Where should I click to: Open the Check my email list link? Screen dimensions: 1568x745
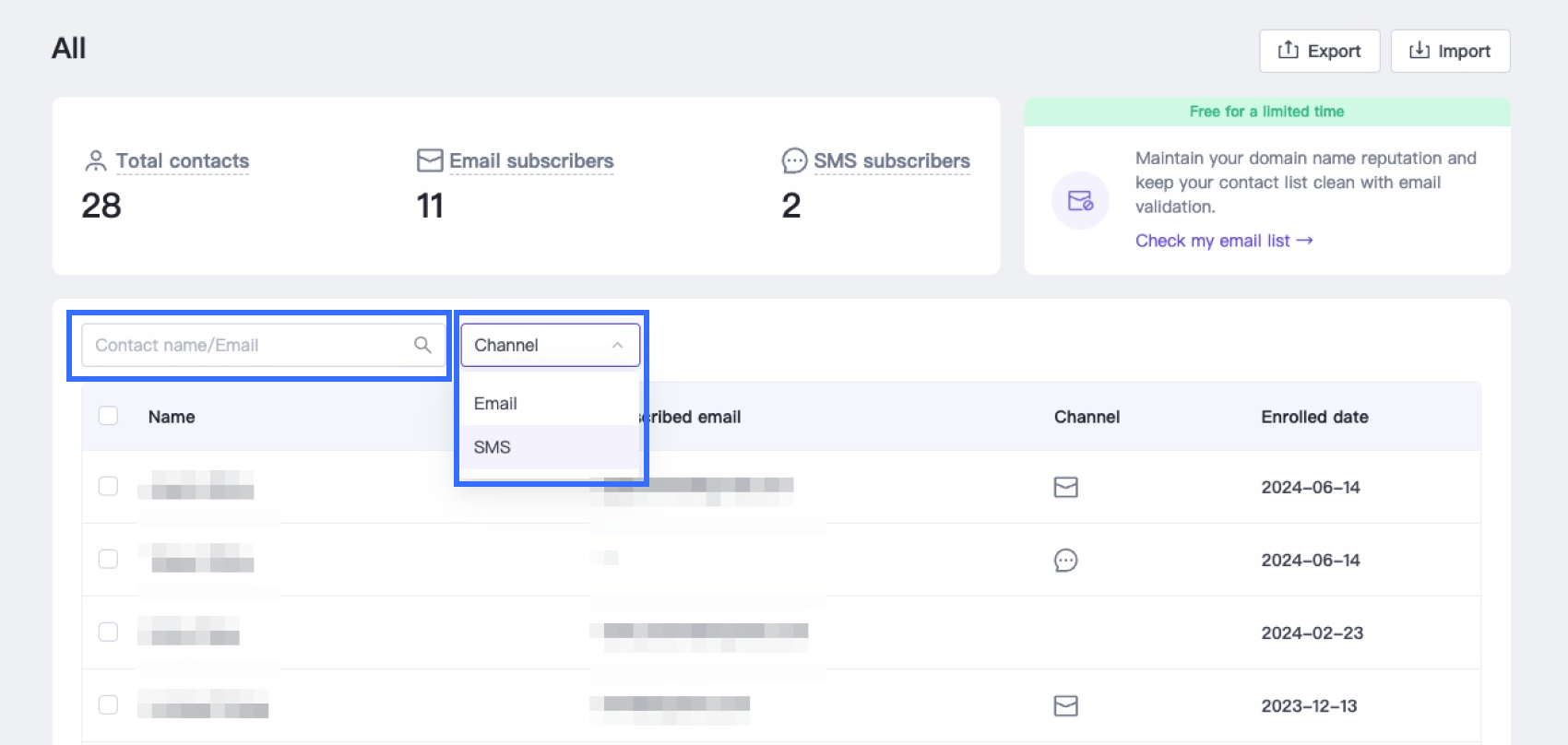click(x=1223, y=241)
